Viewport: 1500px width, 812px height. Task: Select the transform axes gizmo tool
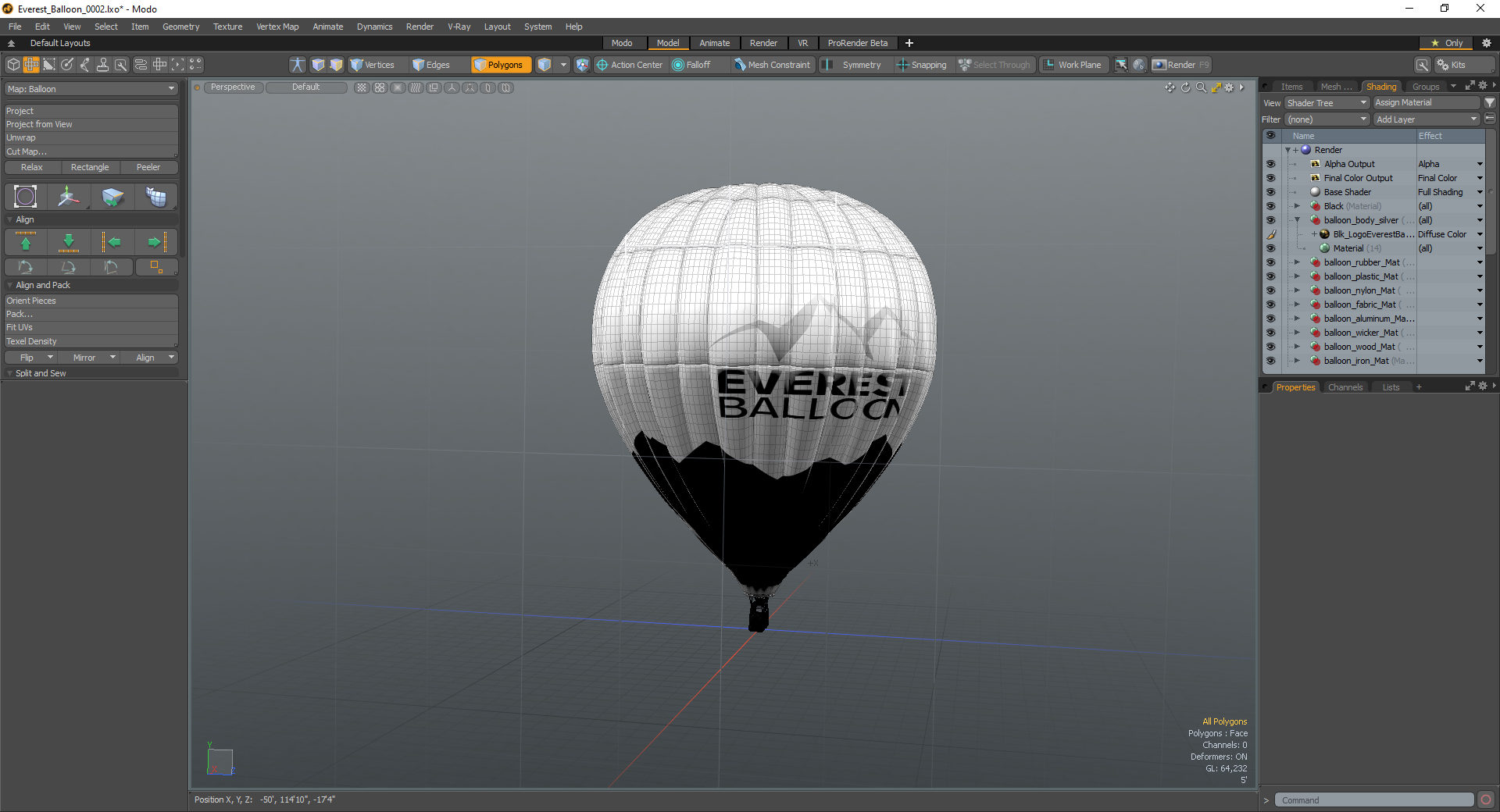tap(69, 197)
